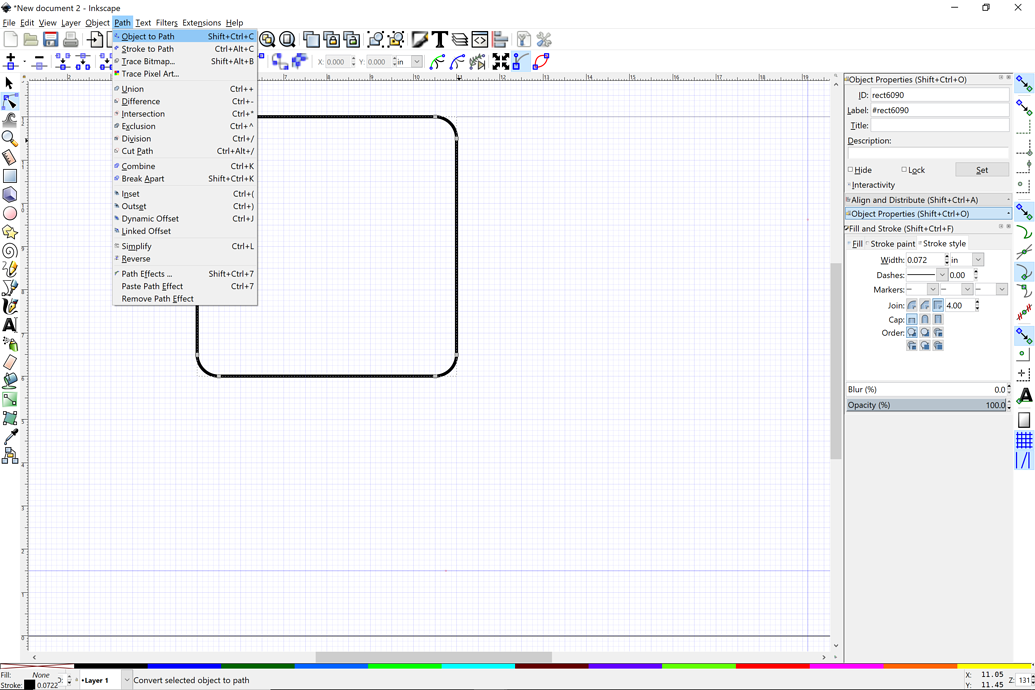The height and width of the screenshot is (690, 1035).
Task: Click the Break Apart menu entry
Action: (185, 178)
